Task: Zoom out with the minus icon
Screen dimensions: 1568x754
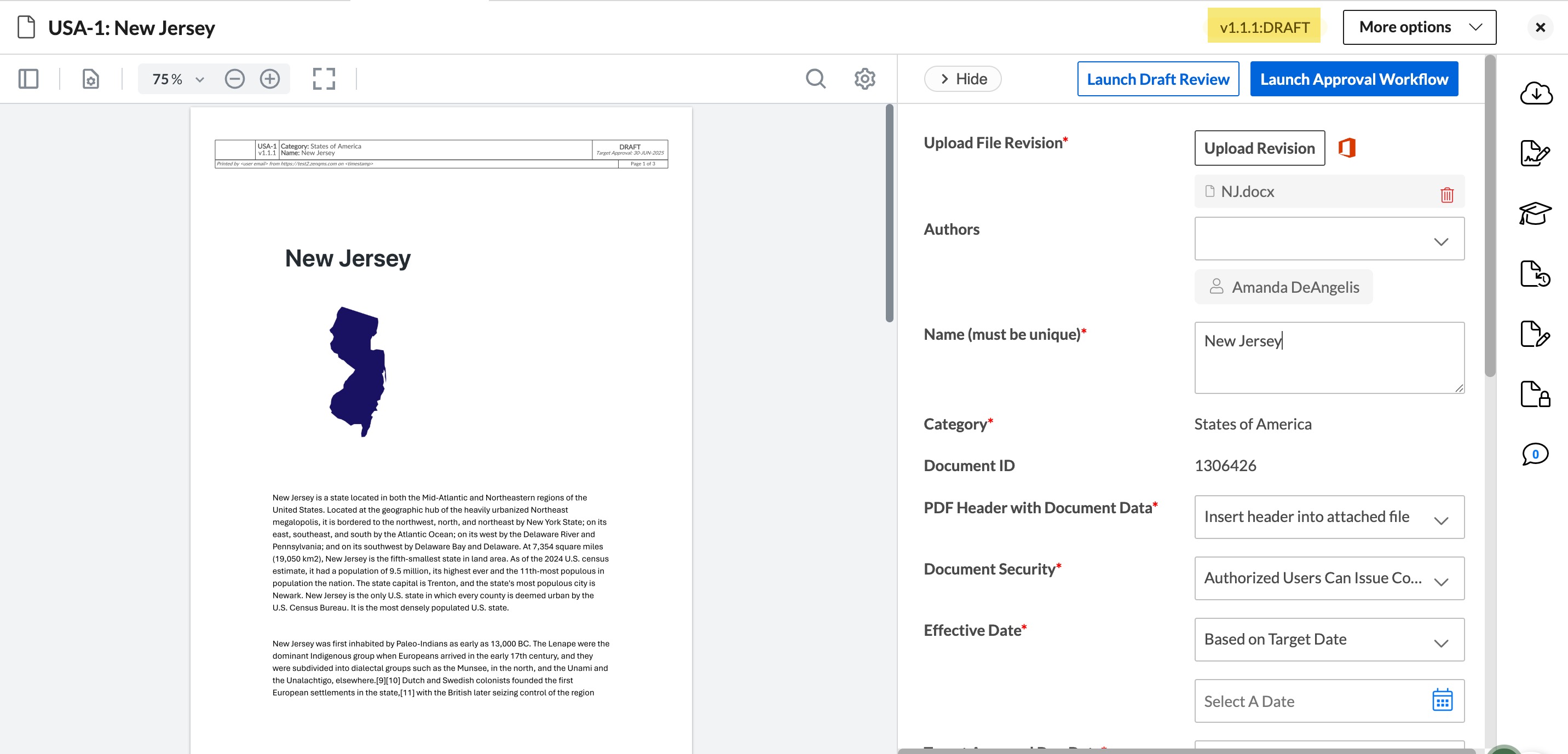Action: [234, 79]
